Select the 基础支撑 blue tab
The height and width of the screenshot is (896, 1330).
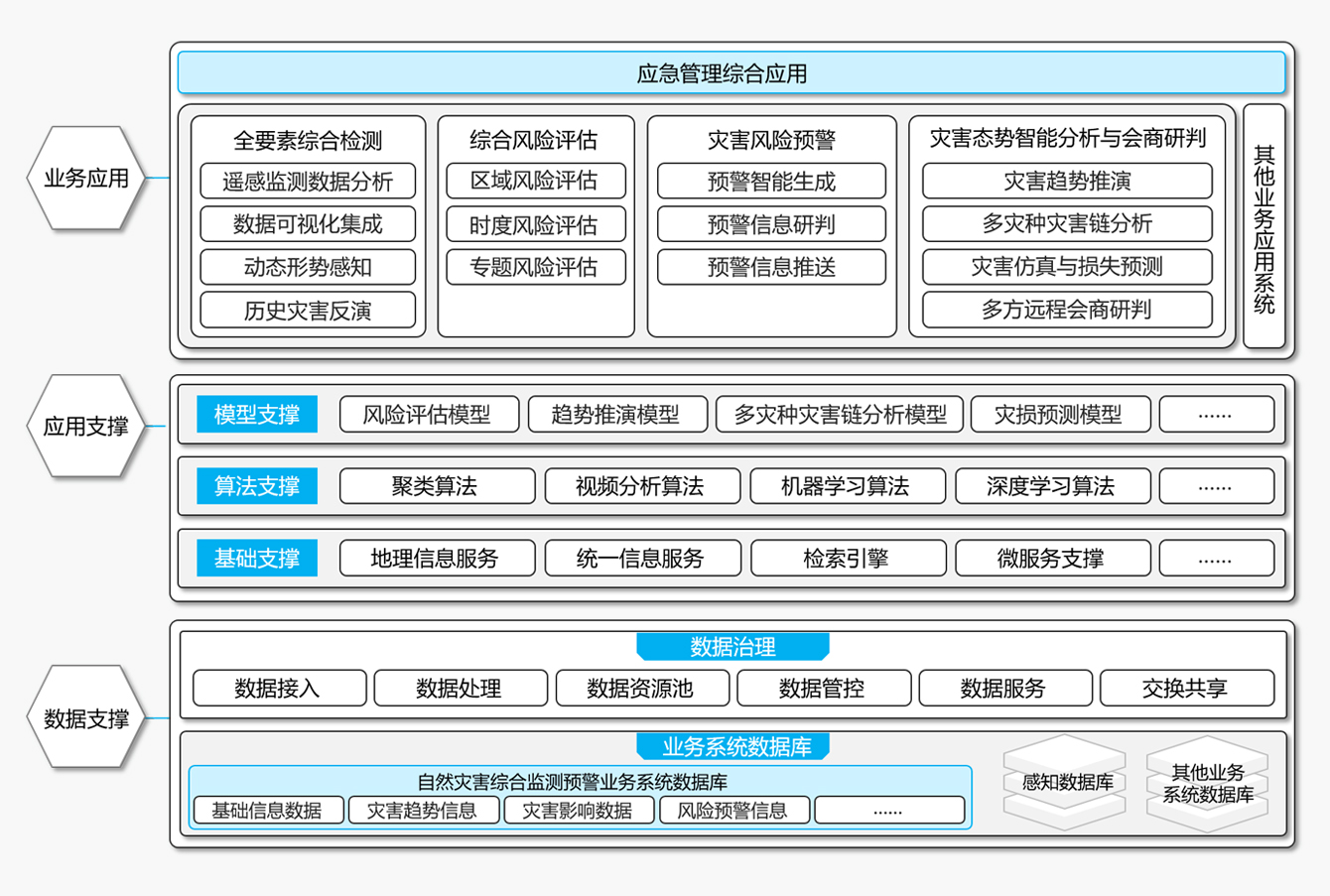pos(257,559)
